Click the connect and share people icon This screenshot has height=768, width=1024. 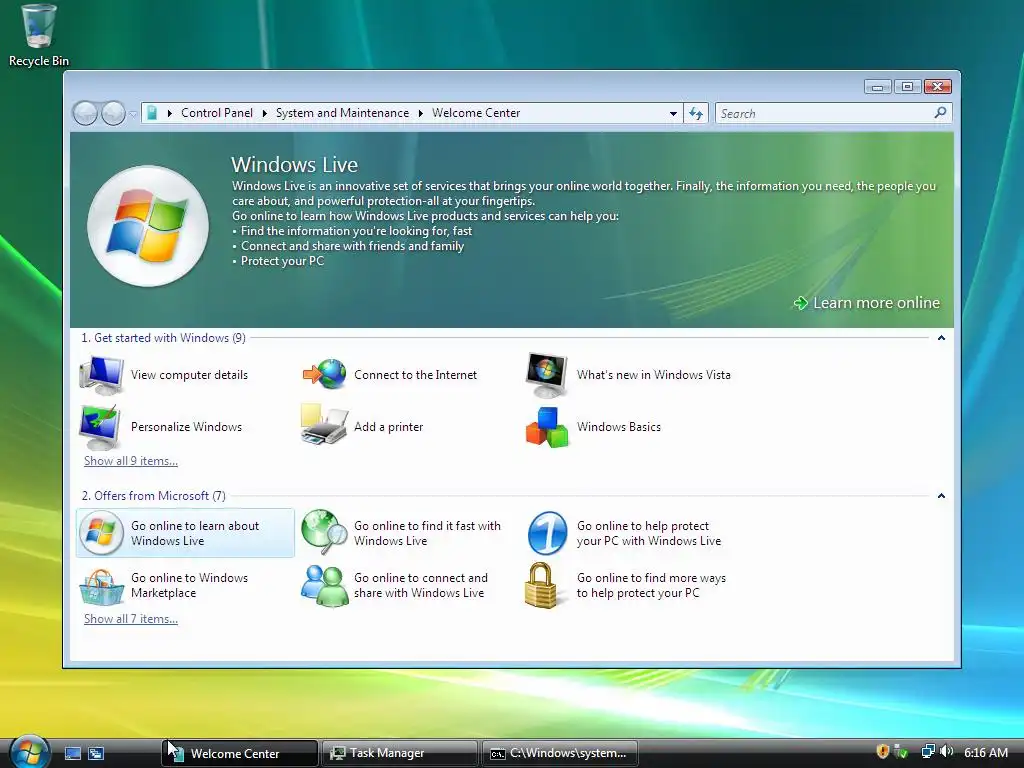tap(325, 585)
